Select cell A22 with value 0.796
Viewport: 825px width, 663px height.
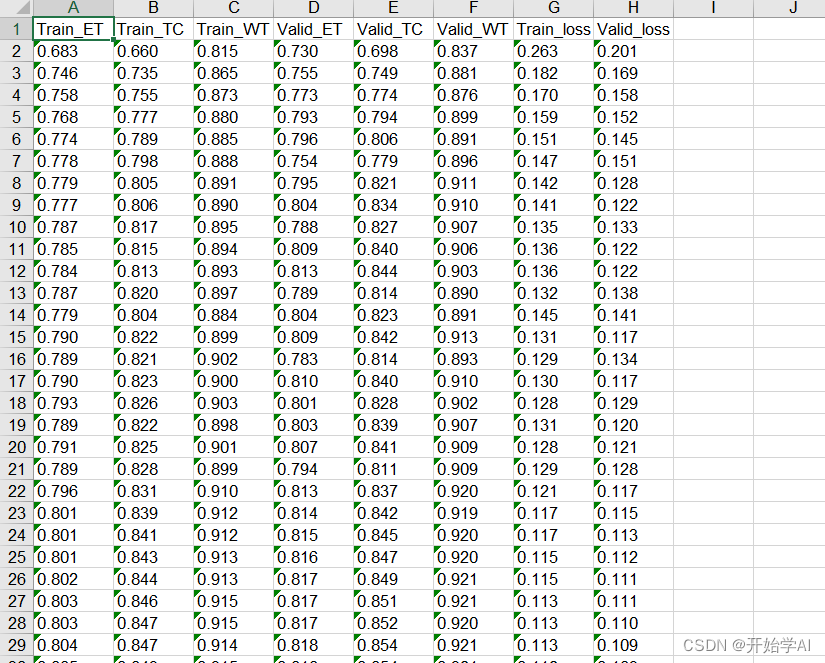click(x=73, y=491)
